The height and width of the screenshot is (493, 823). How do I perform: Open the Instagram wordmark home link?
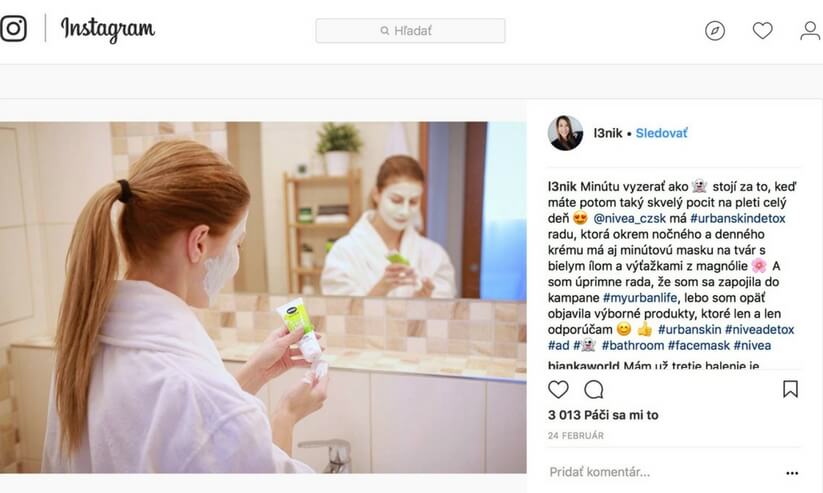click(x=108, y=29)
